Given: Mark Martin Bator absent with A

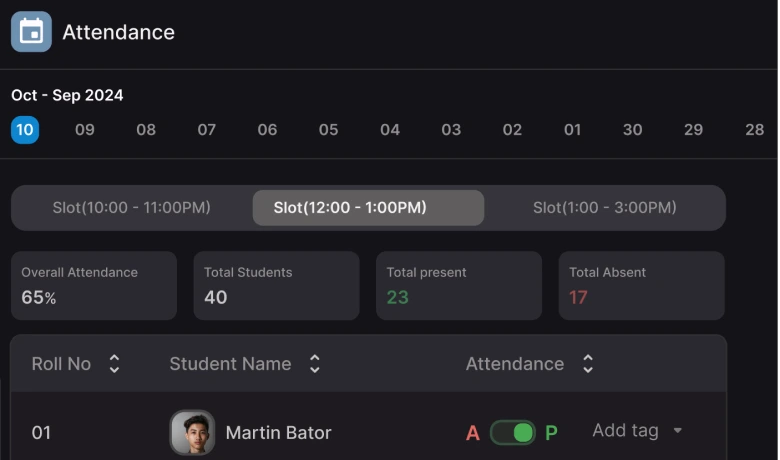Looking at the screenshot, I should pos(473,433).
